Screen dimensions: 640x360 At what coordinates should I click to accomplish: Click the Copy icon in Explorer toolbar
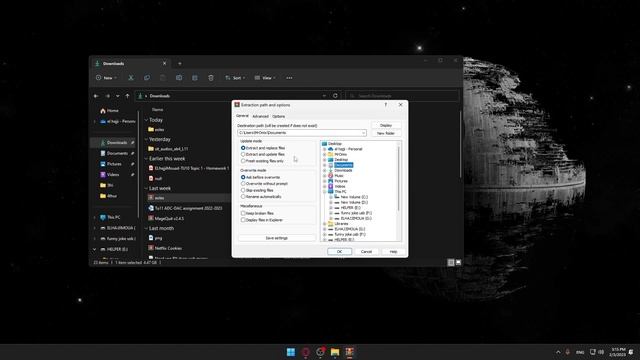(147, 78)
